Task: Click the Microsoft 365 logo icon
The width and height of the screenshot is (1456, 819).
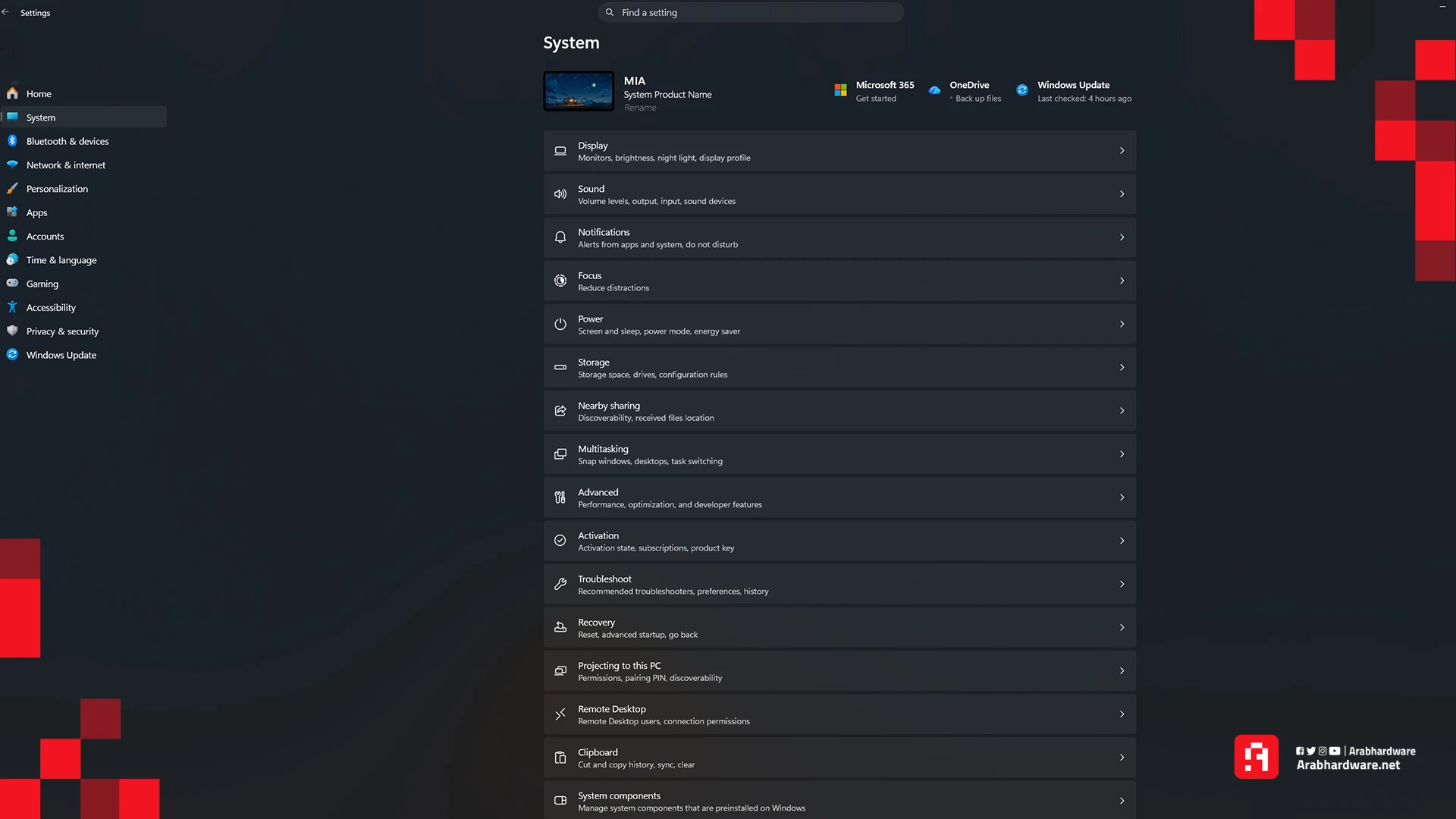Action: tap(840, 90)
